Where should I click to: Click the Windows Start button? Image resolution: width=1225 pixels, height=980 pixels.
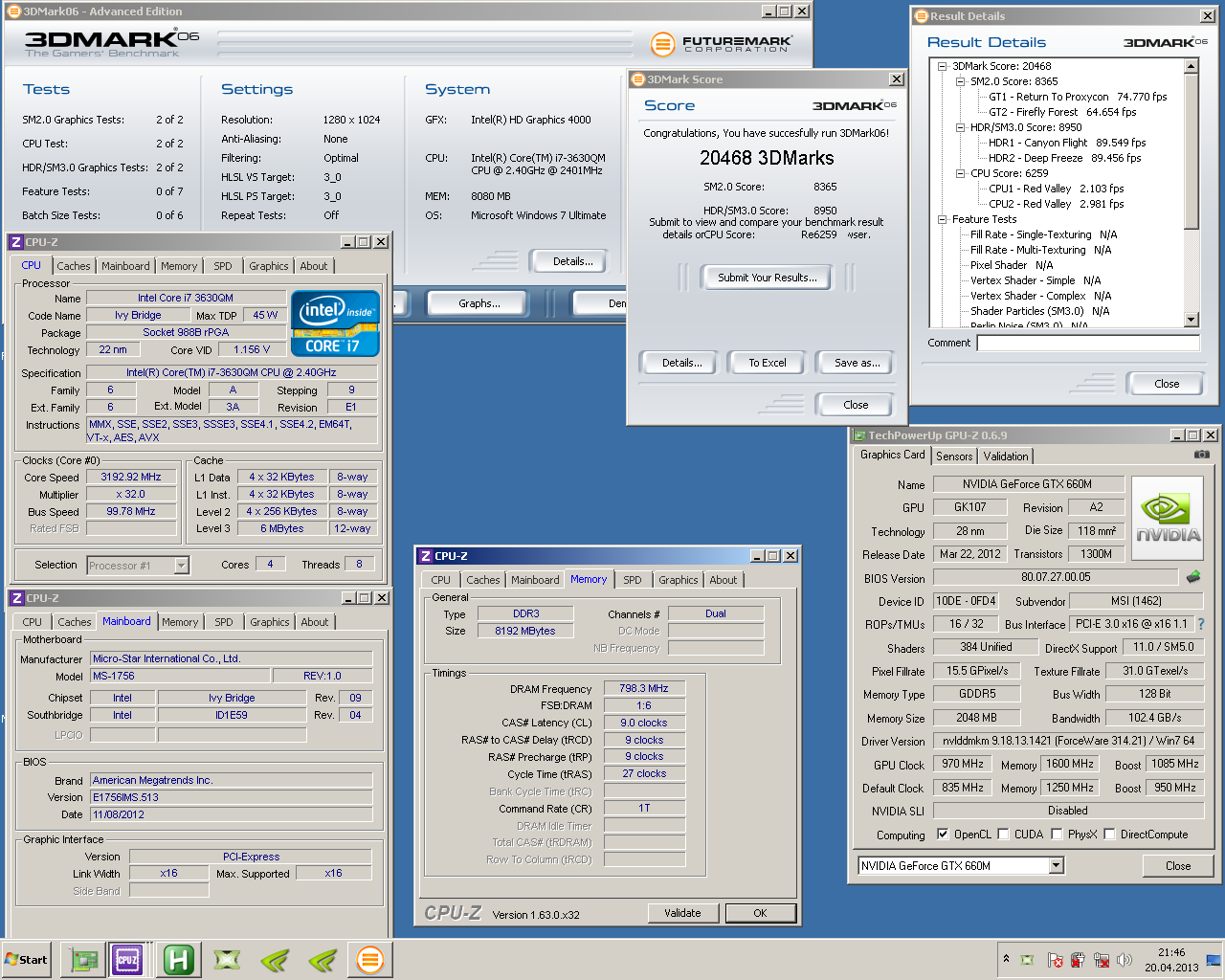26,959
